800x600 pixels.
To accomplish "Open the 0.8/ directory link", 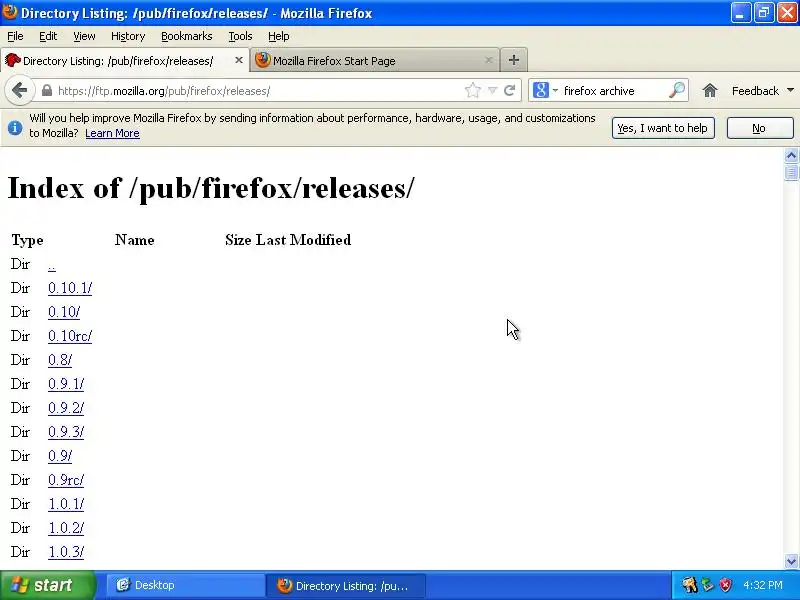I will coord(60,360).
